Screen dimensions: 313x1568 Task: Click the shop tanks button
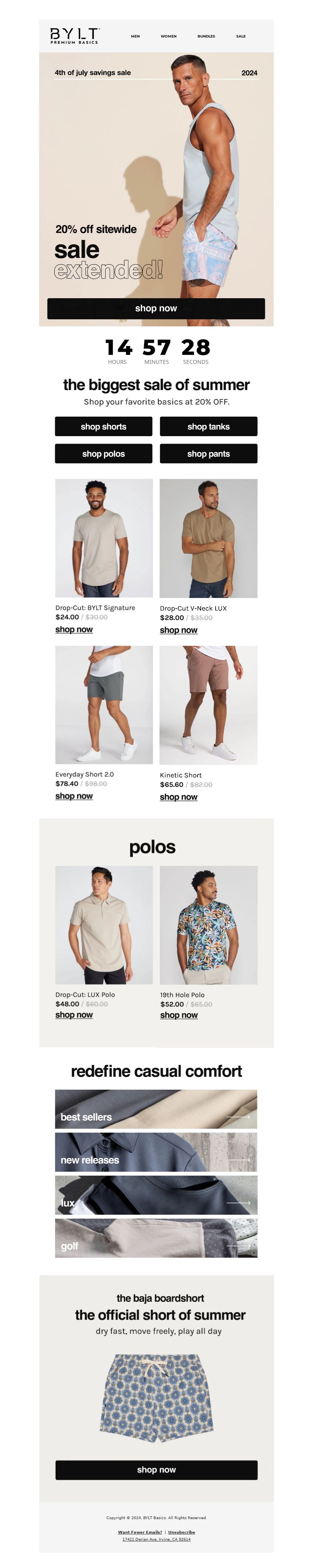coord(208,426)
